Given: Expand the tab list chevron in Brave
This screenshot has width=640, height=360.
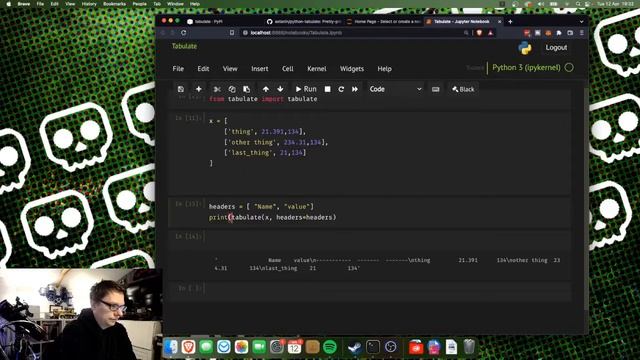Looking at the screenshot, I should [582, 22].
